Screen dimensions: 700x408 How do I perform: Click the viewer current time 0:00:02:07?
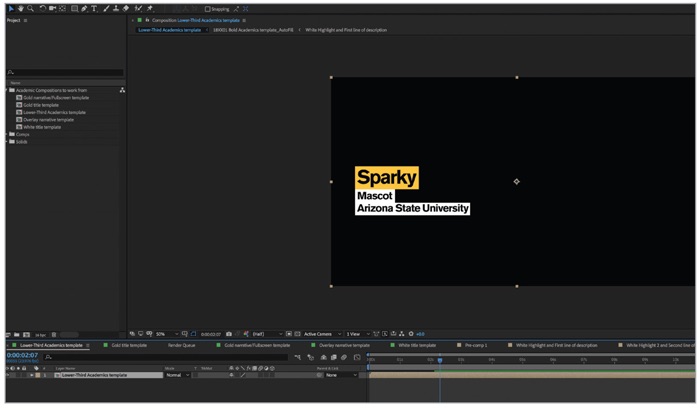point(210,334)
